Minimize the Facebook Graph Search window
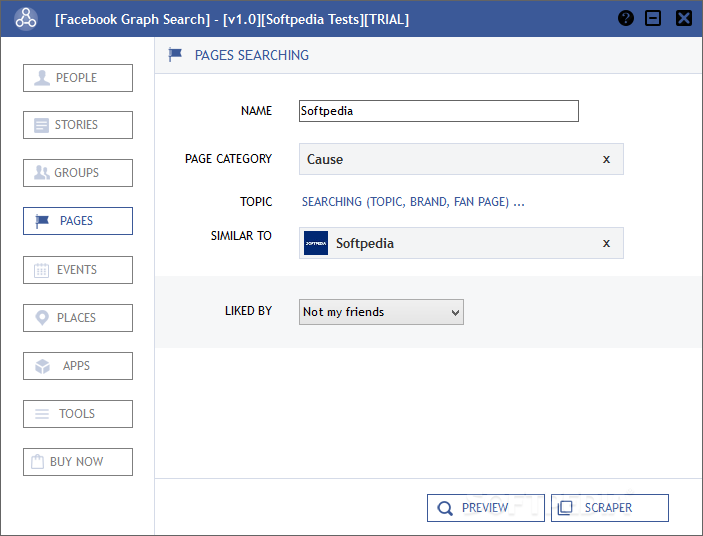Image resolution: width=703 pixels, height=536 pixels. pyautogui.click(x=653, y=18)
